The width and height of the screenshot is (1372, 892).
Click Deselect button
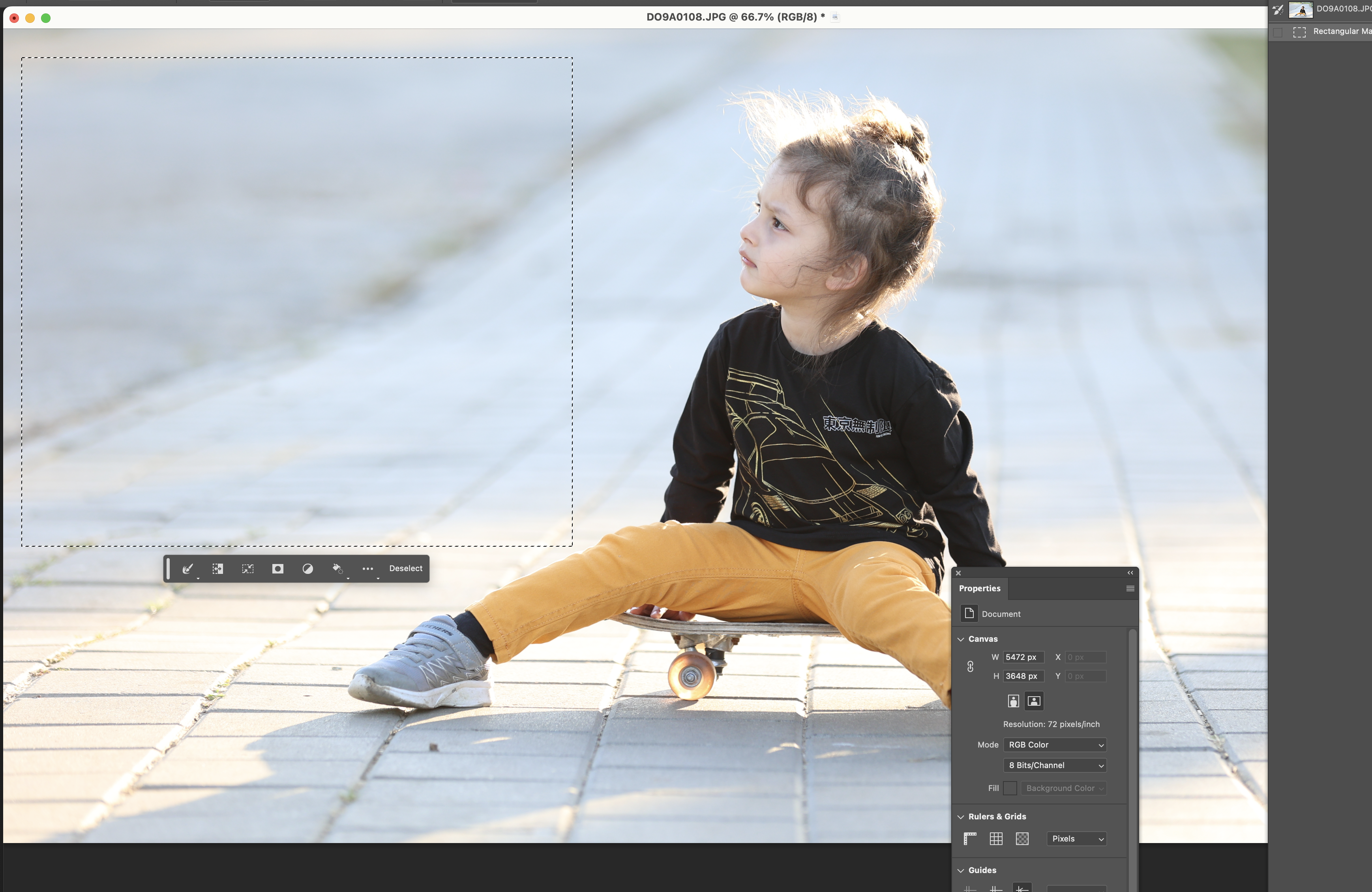[x=406, y=568]
